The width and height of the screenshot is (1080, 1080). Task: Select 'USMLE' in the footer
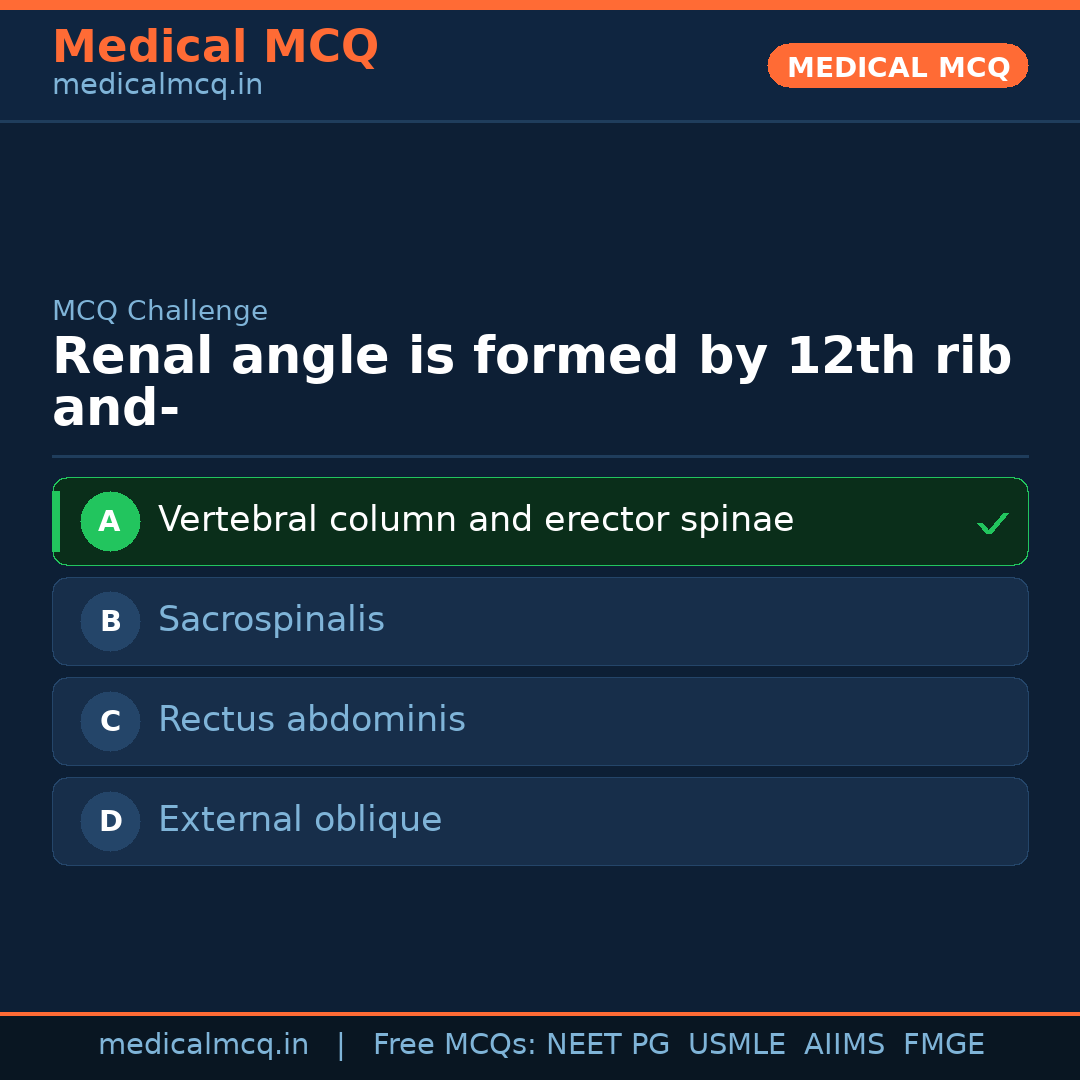[x=736, y=1045]
